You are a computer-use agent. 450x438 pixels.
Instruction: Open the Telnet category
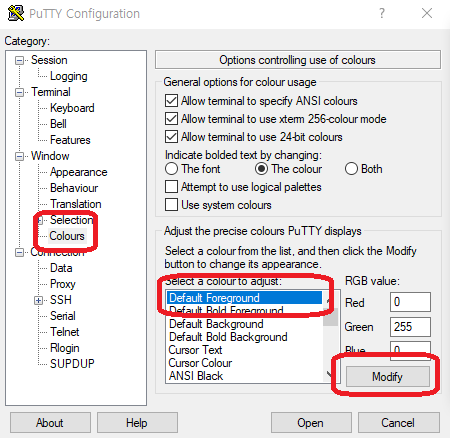click(x=65, y=332)
